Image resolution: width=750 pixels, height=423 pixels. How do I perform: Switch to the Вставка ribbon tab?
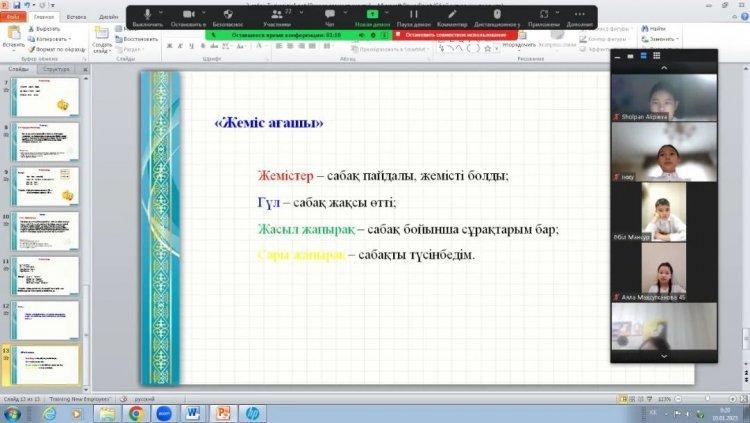pos(77,17)
